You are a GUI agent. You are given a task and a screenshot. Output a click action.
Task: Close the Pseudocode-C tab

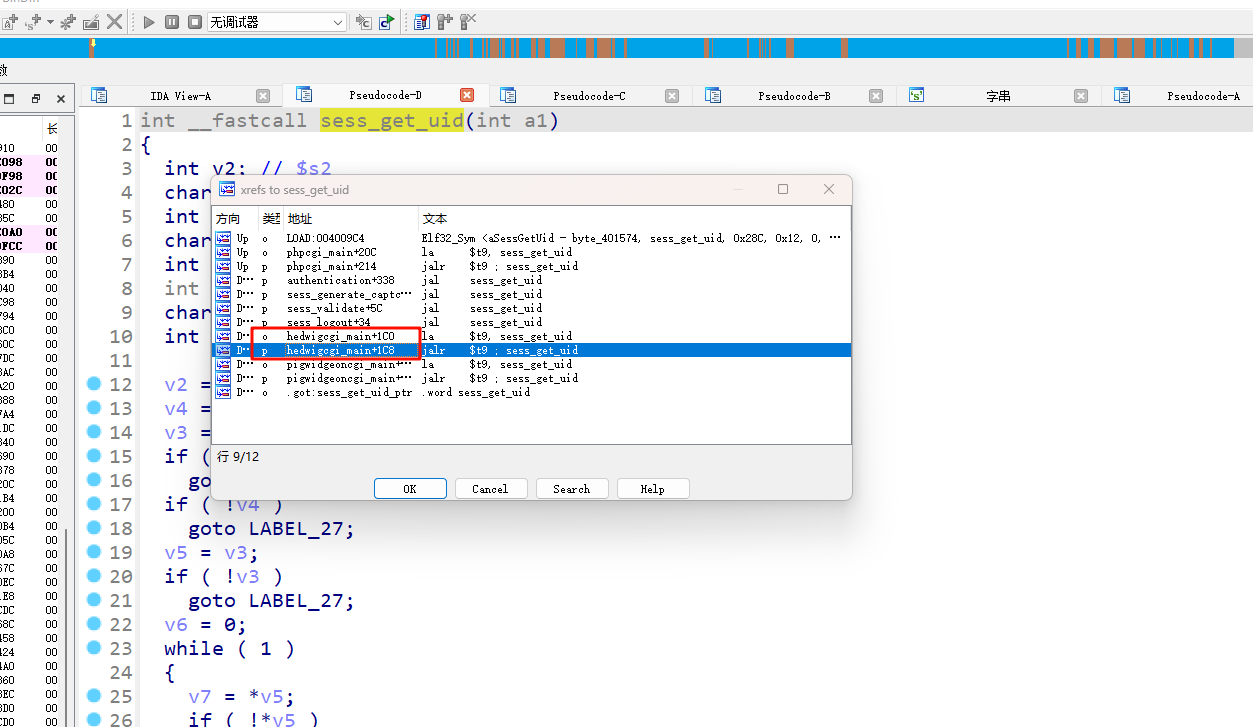672,96
